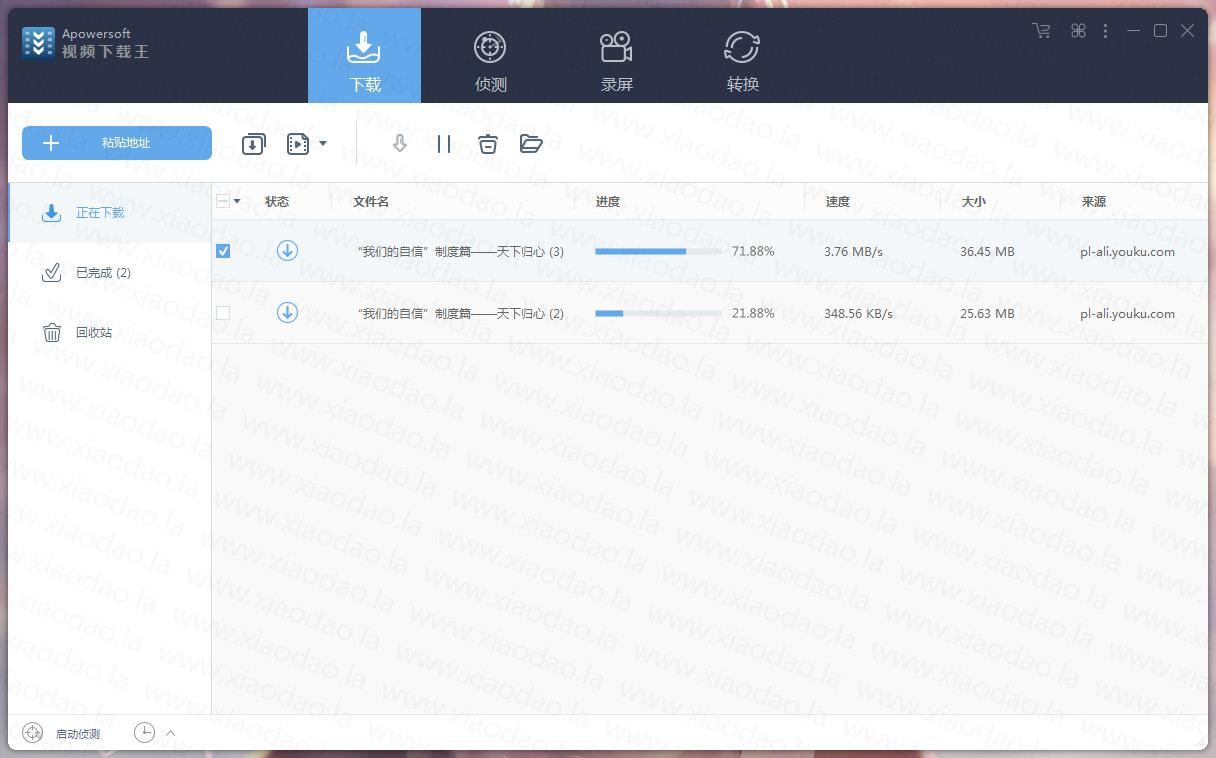Click the 21.88% progress bar

click(x=658, y=313)
